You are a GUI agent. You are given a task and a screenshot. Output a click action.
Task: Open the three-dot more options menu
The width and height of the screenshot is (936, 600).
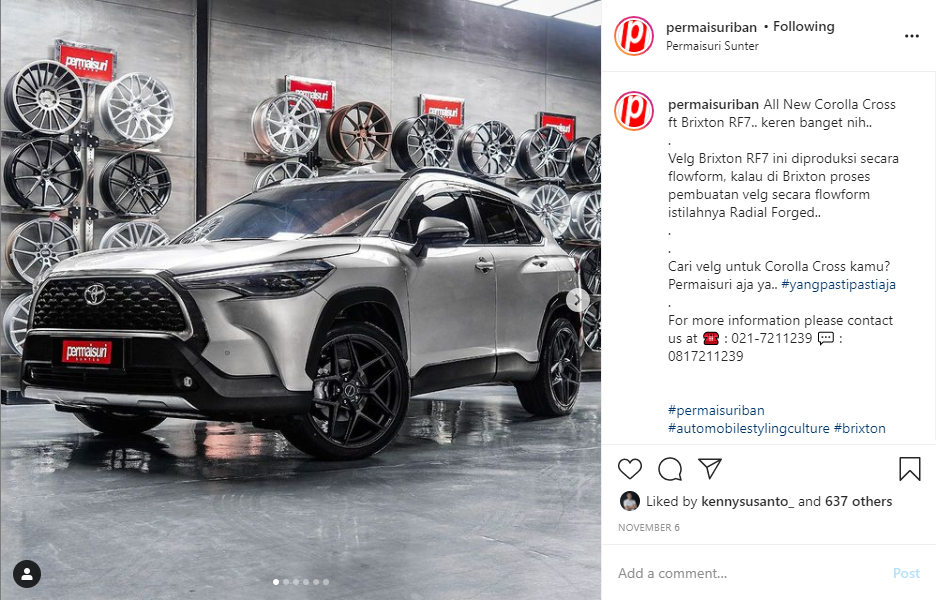tap(912, 36)
